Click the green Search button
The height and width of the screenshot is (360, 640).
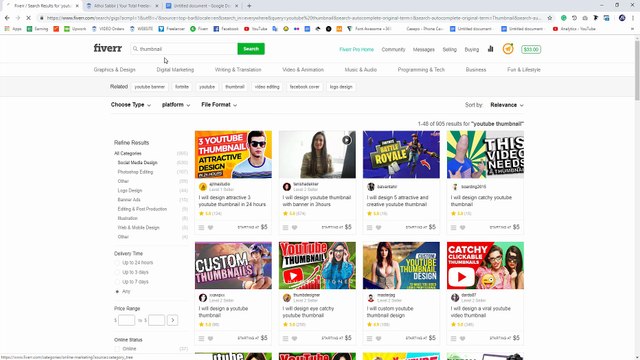tap(251, 49)
